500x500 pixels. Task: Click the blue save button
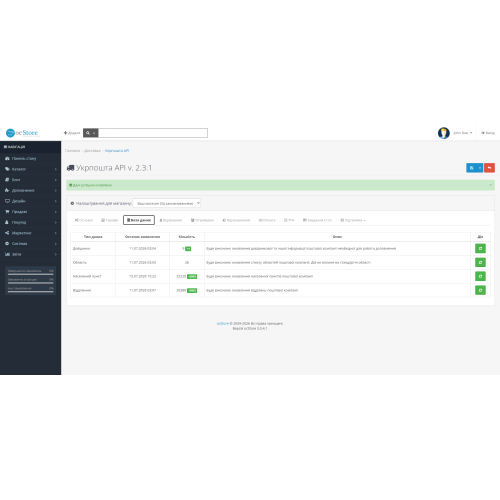point(471,168)
